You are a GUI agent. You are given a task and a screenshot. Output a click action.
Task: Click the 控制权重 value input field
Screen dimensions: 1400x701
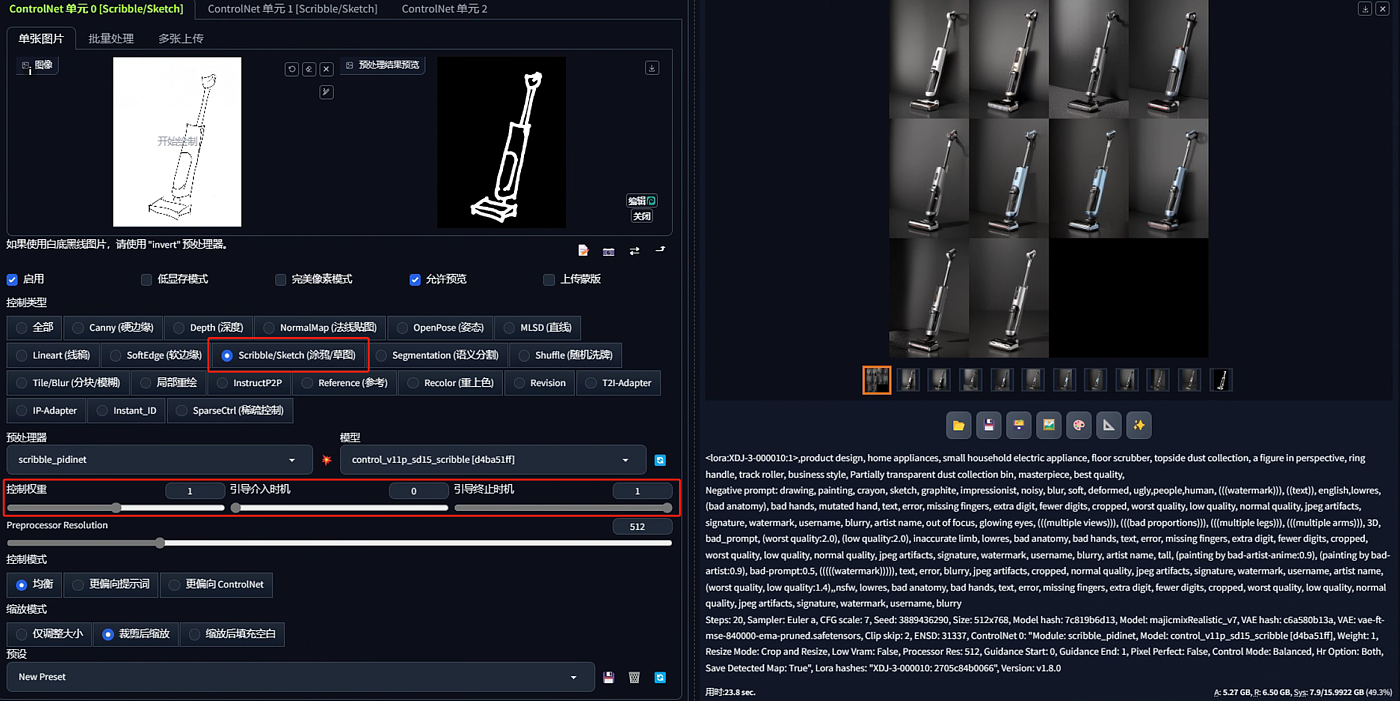click(194, 491)
